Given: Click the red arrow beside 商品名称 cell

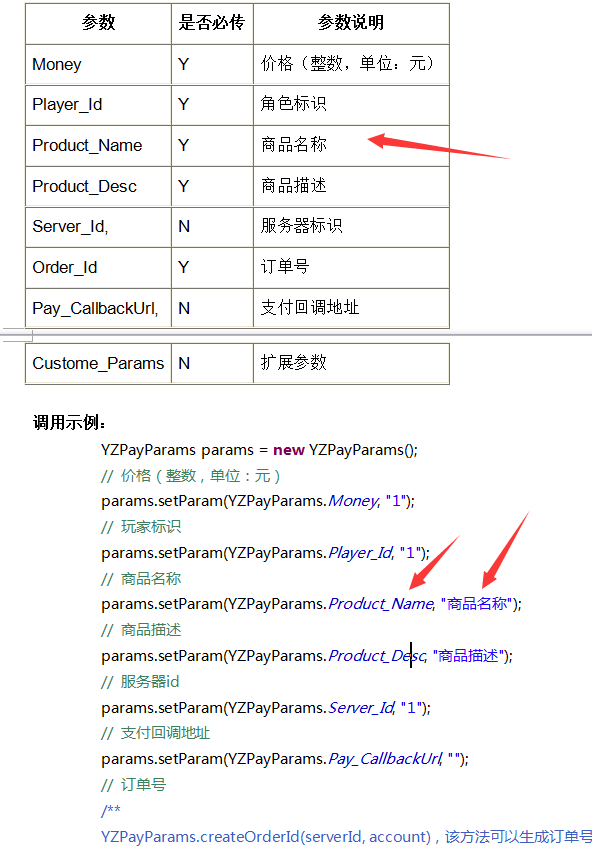Looking at the screenshot, I should tap(438, 146).
